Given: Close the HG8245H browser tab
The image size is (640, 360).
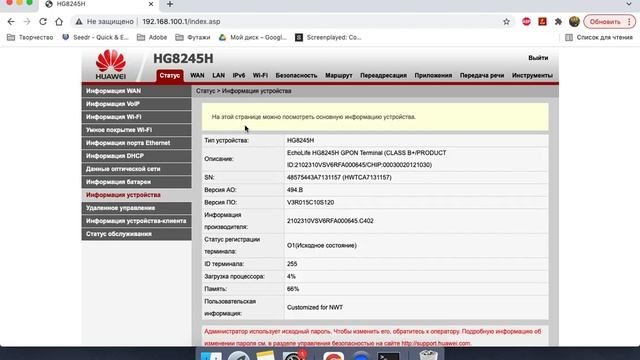Looking at the screenshot, I should (151, 4).
